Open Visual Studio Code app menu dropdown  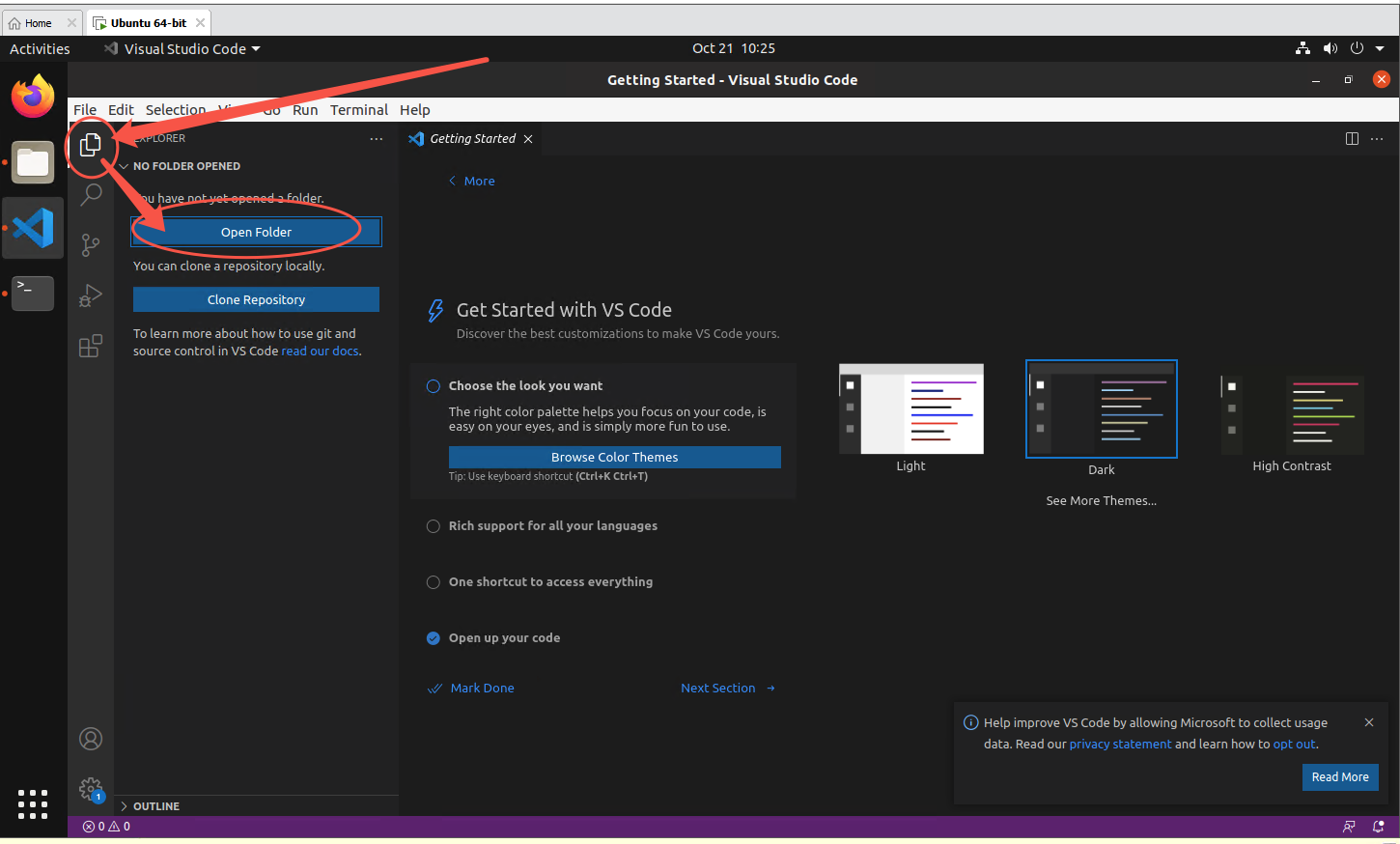pyautogui.click(x=183, y=49)
